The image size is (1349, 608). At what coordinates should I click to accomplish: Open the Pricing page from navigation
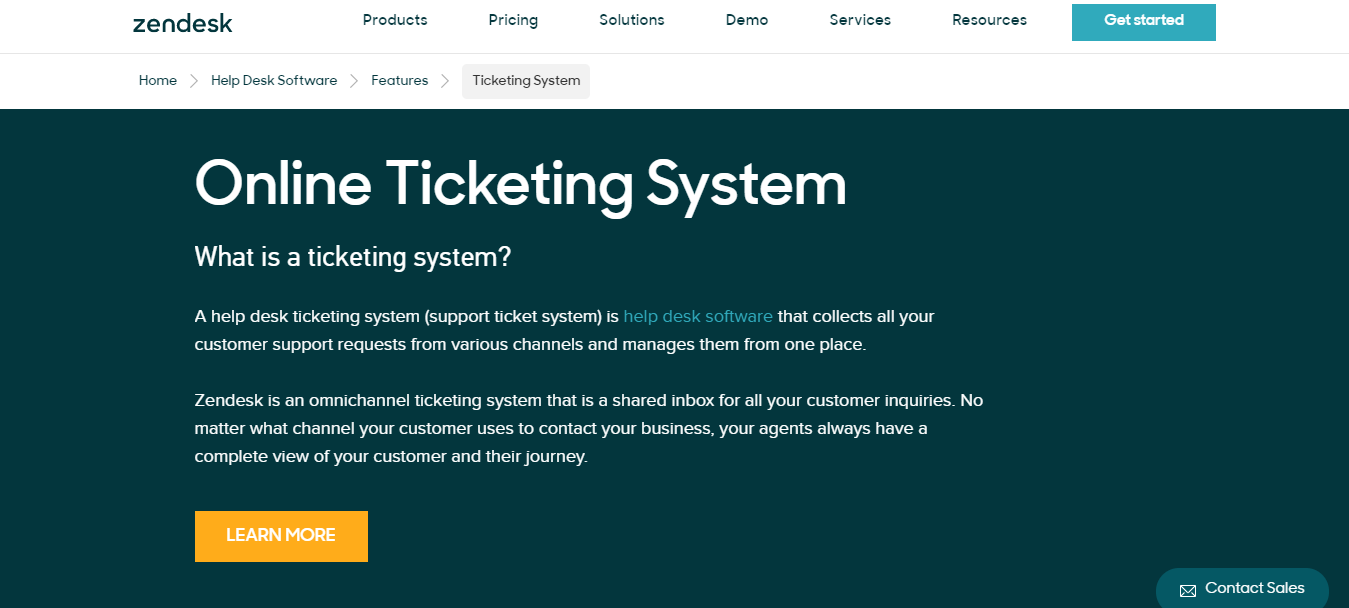(512, 20)
